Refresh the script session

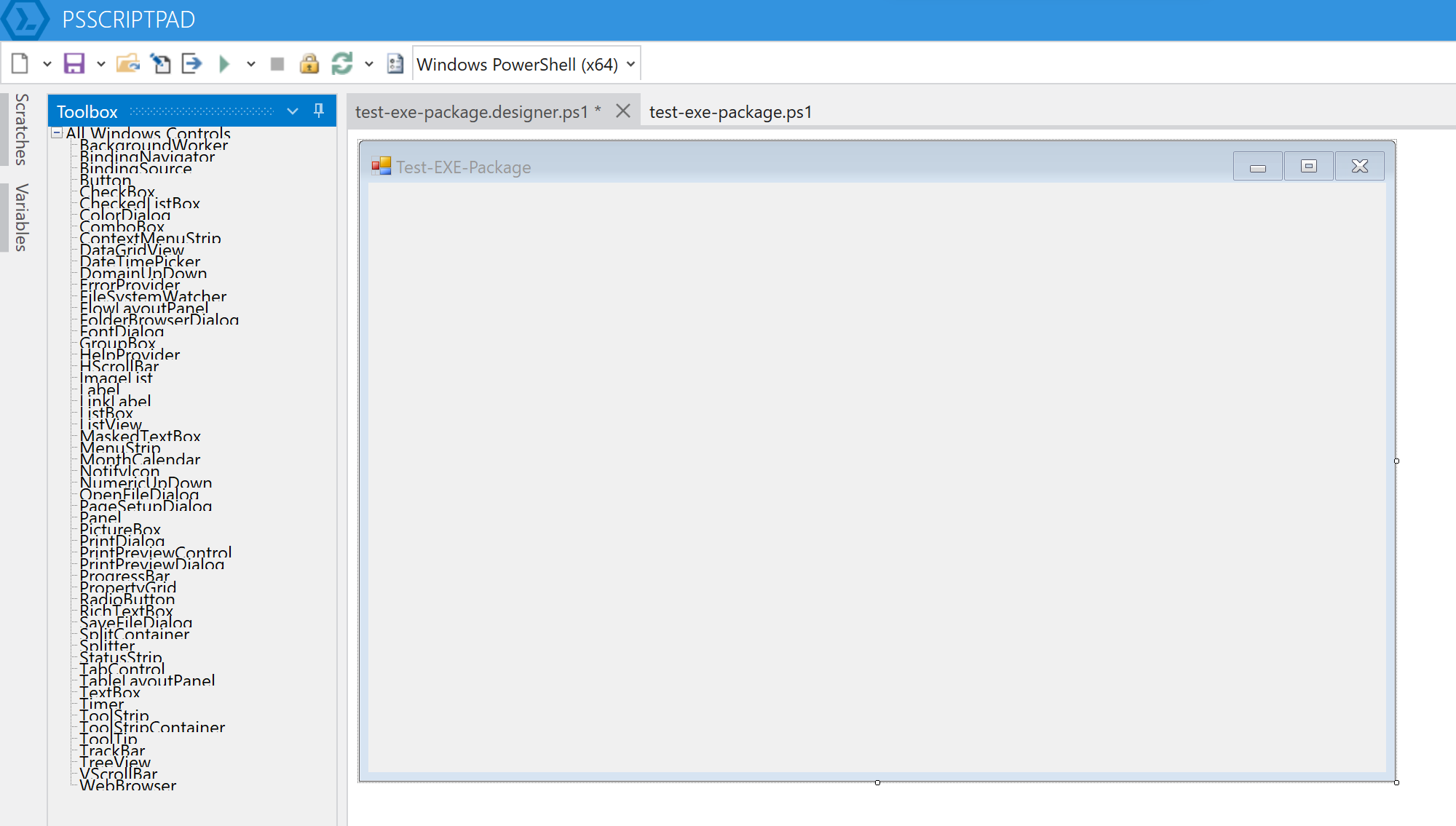coord(343,63)
